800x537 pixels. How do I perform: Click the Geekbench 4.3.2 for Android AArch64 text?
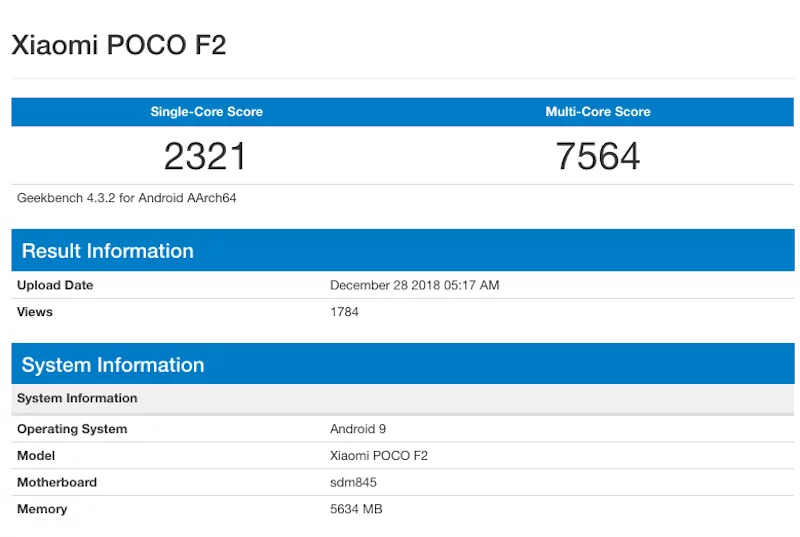[x=127, y=198]
